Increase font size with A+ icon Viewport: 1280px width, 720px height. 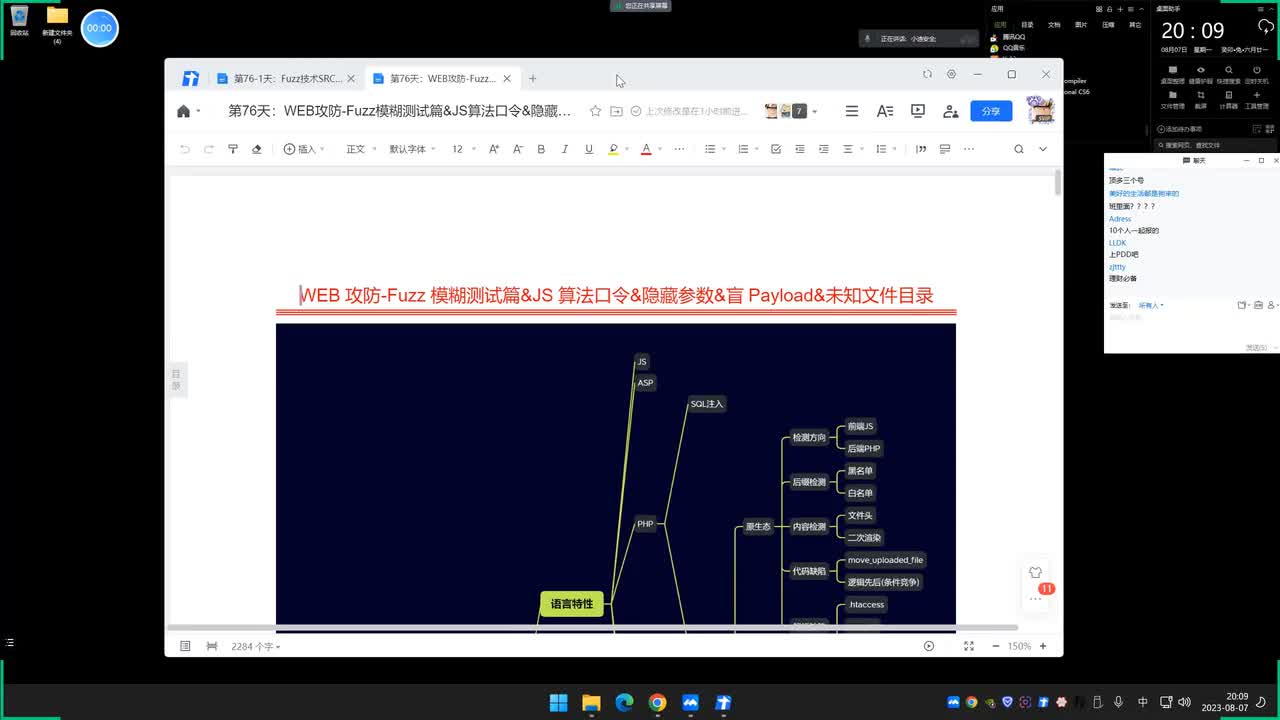(x=494, y=149)
